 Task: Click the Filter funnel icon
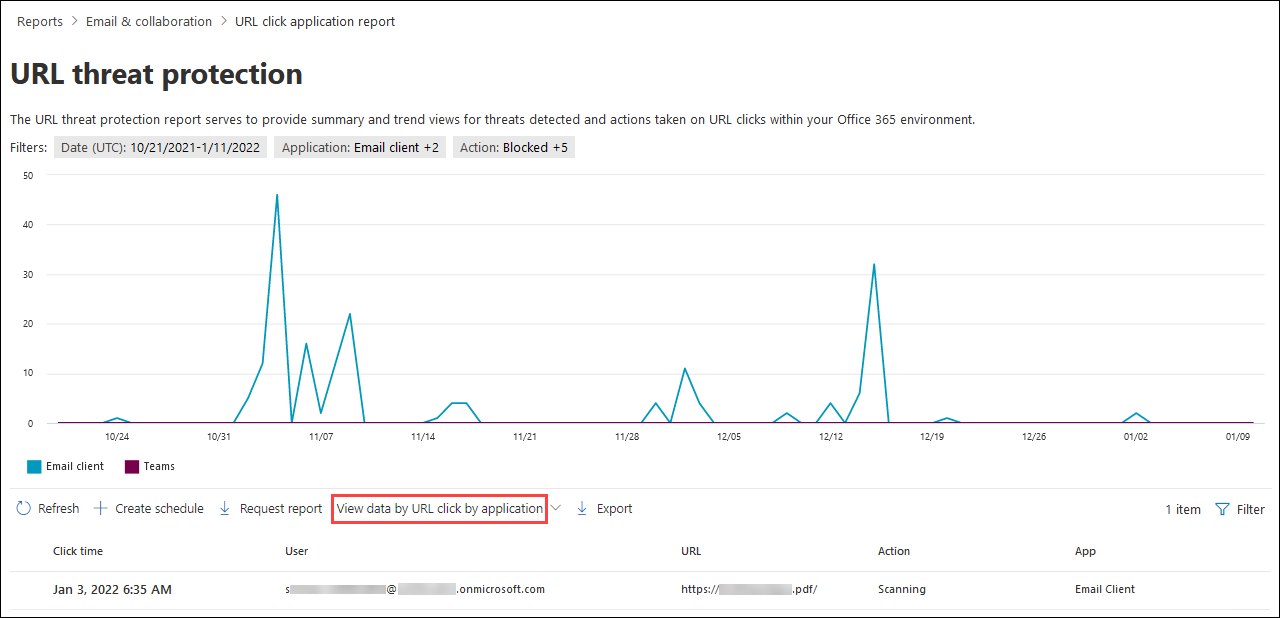click(x=1222, y=509)
